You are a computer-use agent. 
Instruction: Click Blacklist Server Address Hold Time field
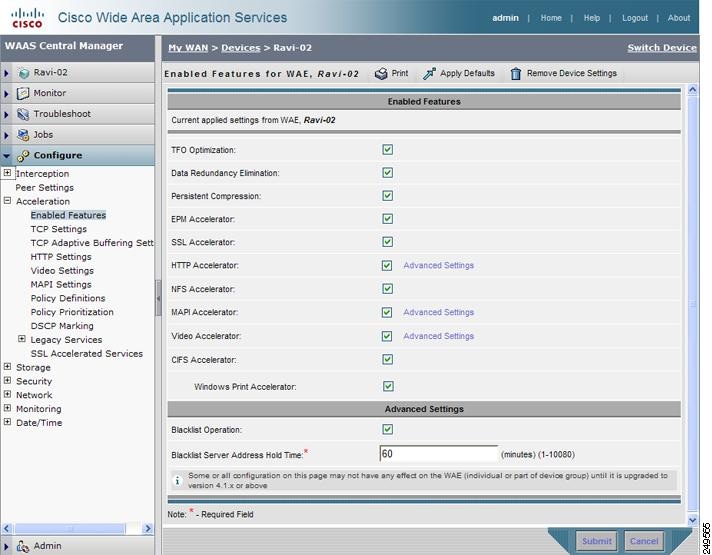439,454
